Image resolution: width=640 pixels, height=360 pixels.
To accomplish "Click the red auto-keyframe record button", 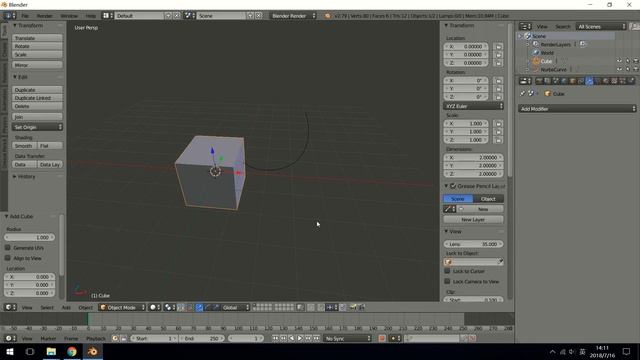I will point(382,338).
